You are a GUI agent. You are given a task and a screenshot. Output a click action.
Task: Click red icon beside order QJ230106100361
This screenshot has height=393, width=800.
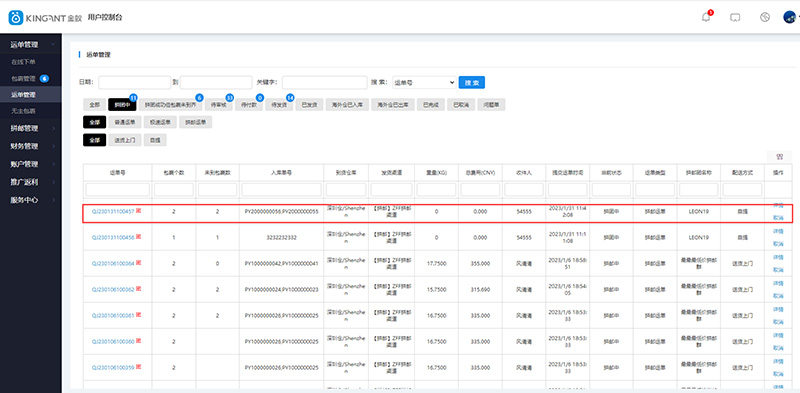[x=138, y=315]
